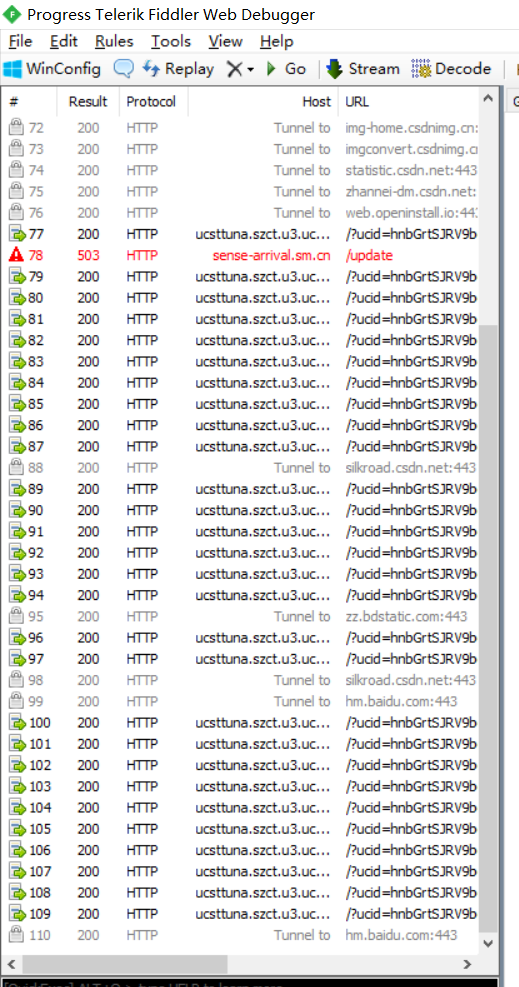
Task: Expand the Remove X dropdown arrow
Action: 250,69
